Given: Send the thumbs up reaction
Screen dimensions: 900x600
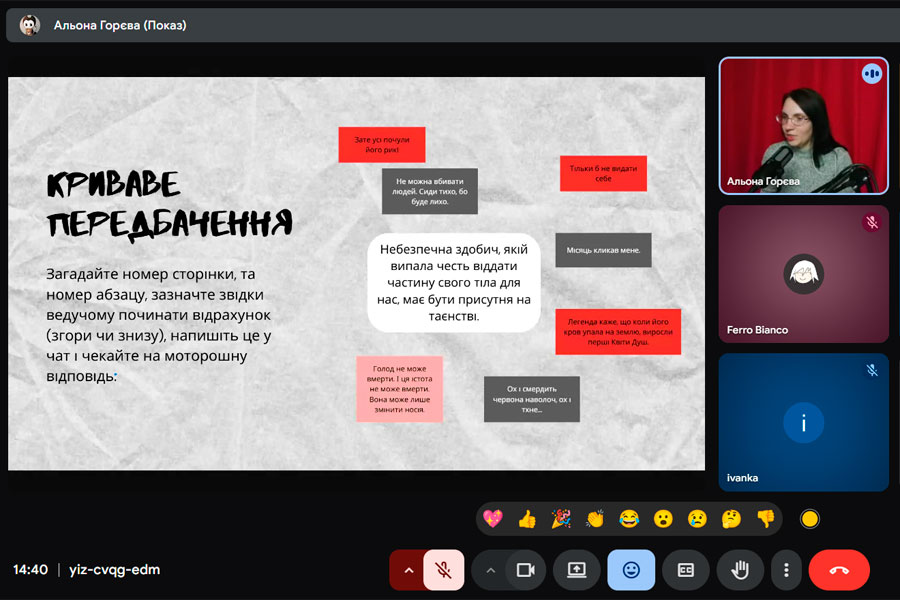Looking at the screenshot, I should 527,518.
